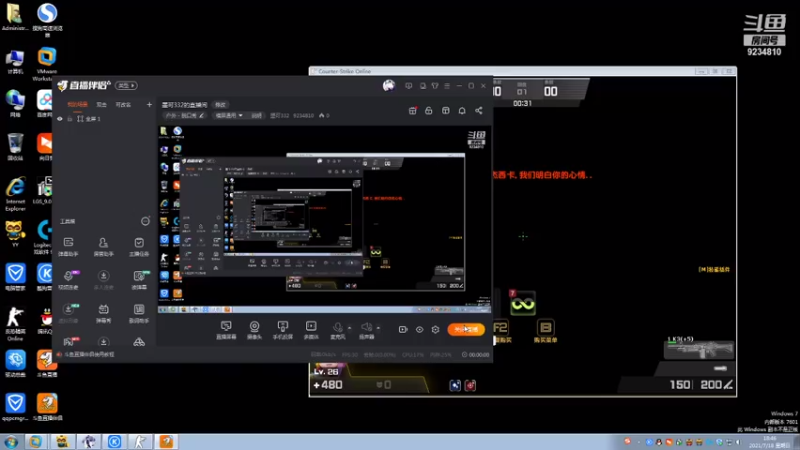This screenshot has height=450, width=800.
Task: Add a camera source in live companion
Action: tap(254, 330)
